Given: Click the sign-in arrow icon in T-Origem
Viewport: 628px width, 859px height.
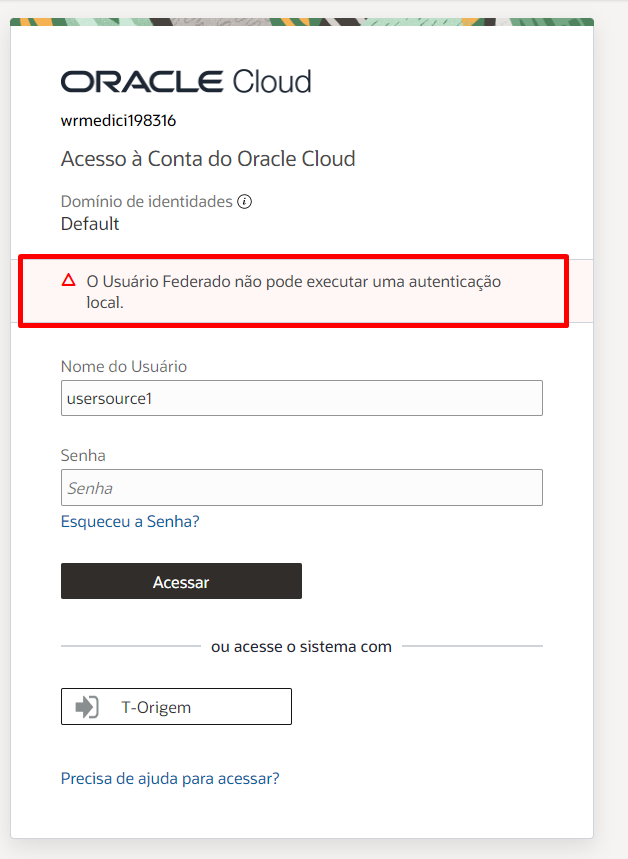Looking at the screenshot, I should (x=87, y=707).
